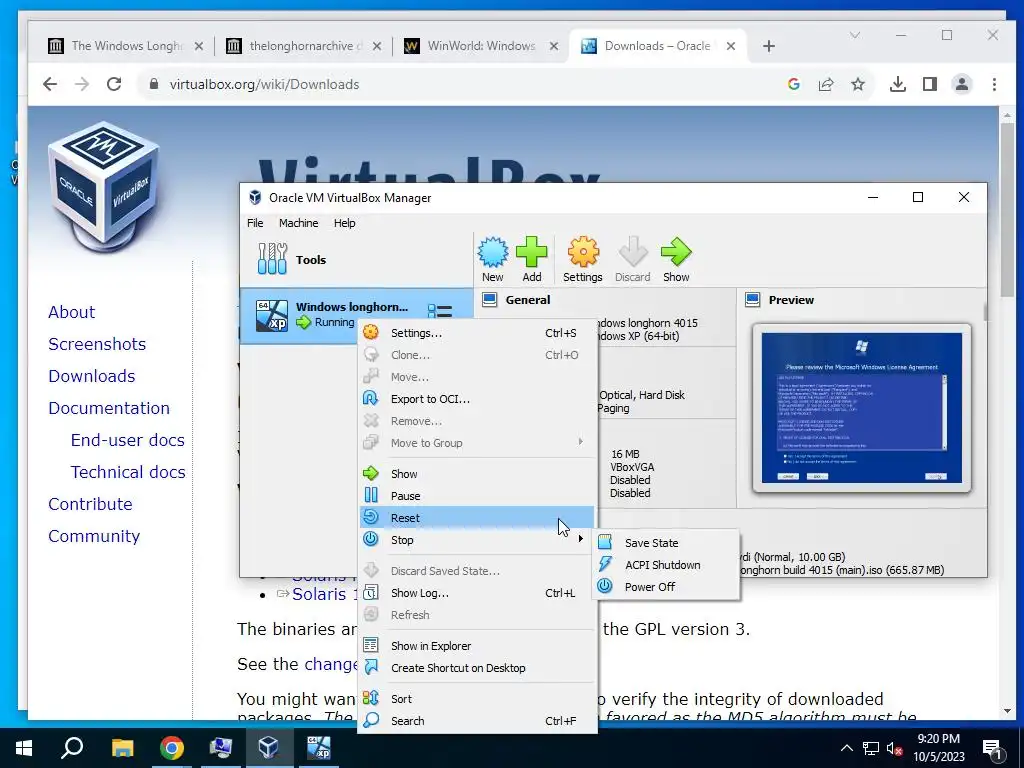Choose Search in the context menu
1024x768 pixels.
pos(477,721)
